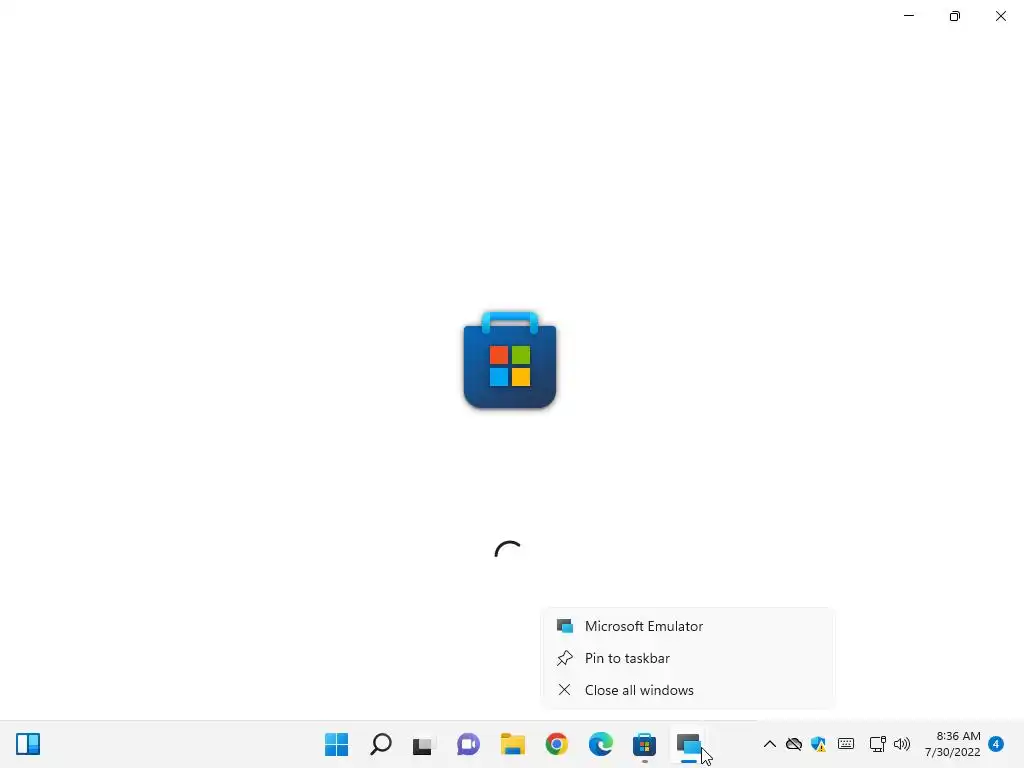Open notification badge showing 4
The height and width of the screenshot is (768, 1024).
pyautogui.click(x=996, y=744)
